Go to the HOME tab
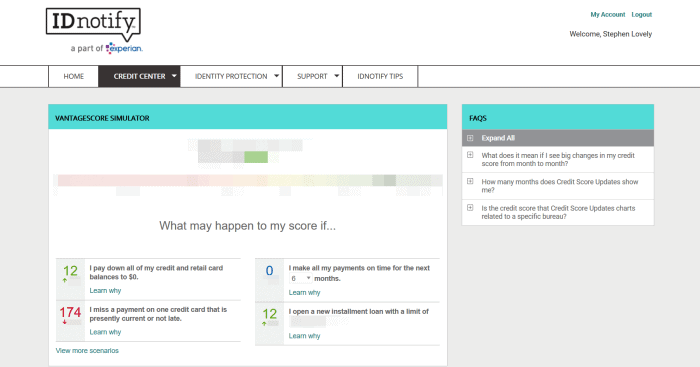700x367 pixels. 74,76
